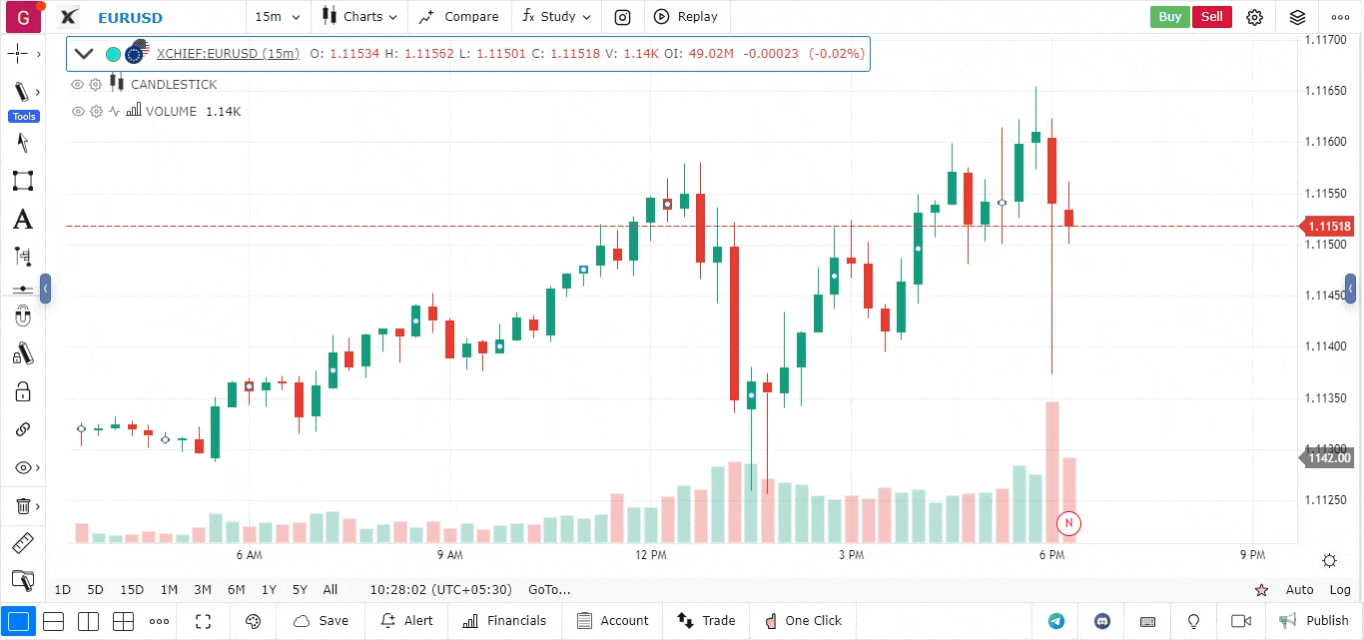Click the trash delete drawings icon
The width and height of the screenshot is (1364, 640).
23,506
